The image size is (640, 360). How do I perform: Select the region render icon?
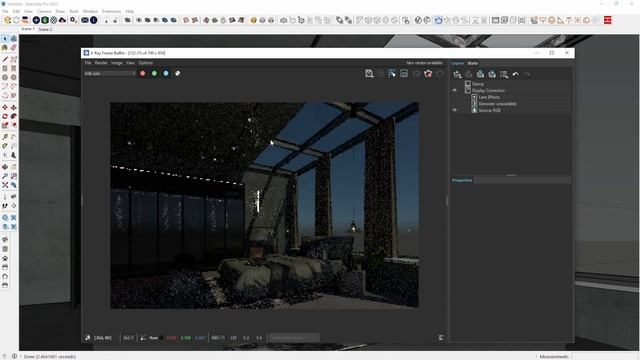404,73
